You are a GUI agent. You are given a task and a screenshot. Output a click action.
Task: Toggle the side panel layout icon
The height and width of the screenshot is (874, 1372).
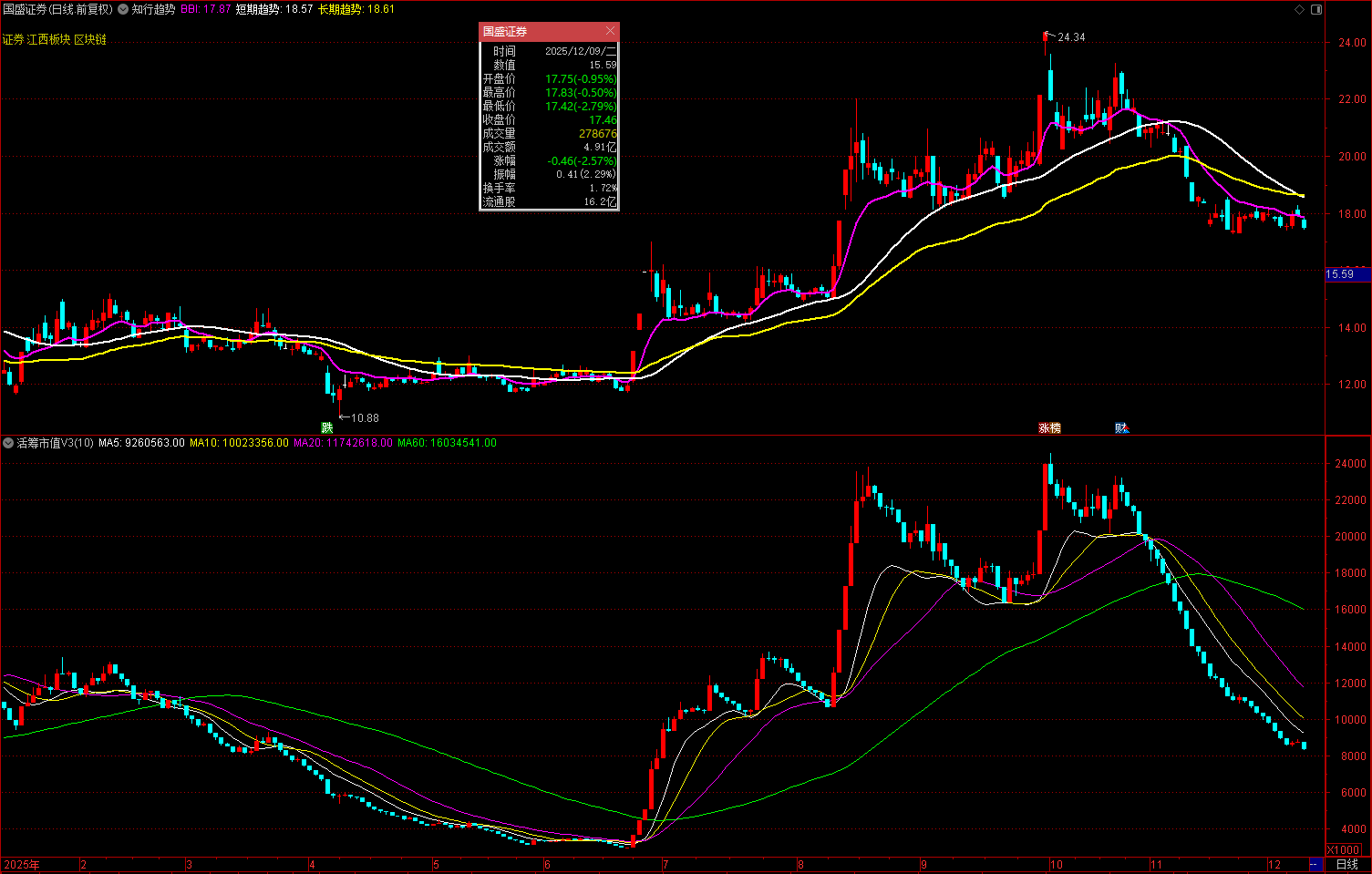[x=1316, y=9]
